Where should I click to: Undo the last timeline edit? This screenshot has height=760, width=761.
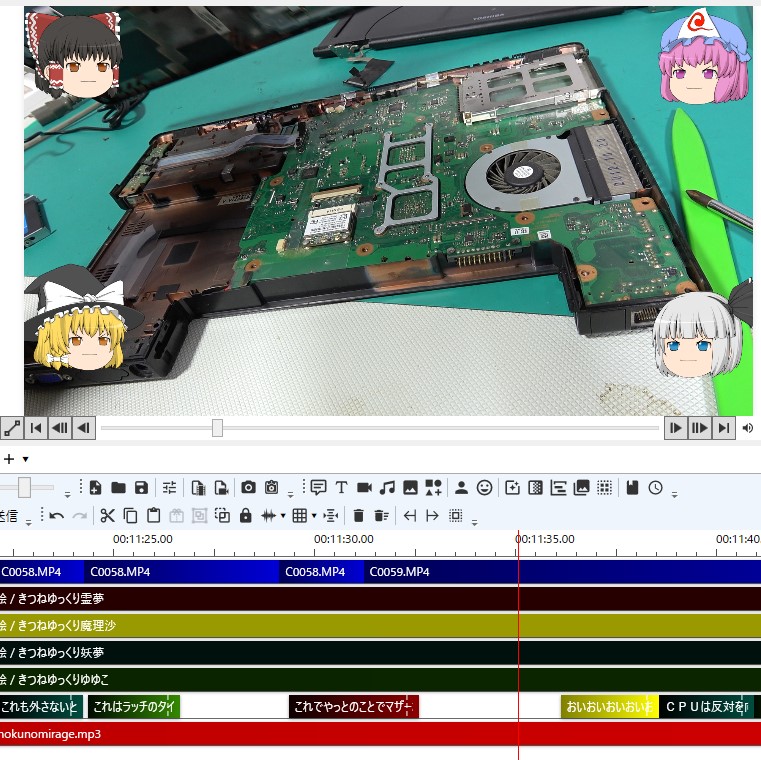click(56, 515)
